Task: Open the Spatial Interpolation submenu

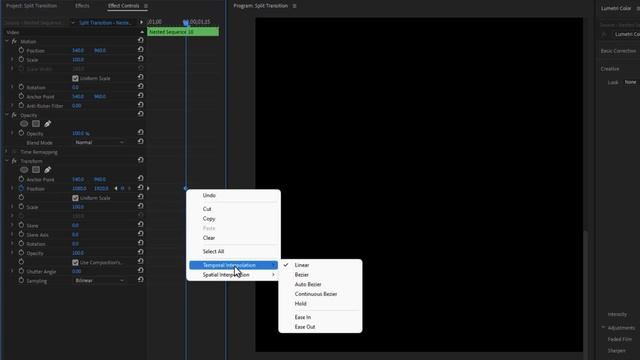Action: pyautogui.click(x=233, y=275)
